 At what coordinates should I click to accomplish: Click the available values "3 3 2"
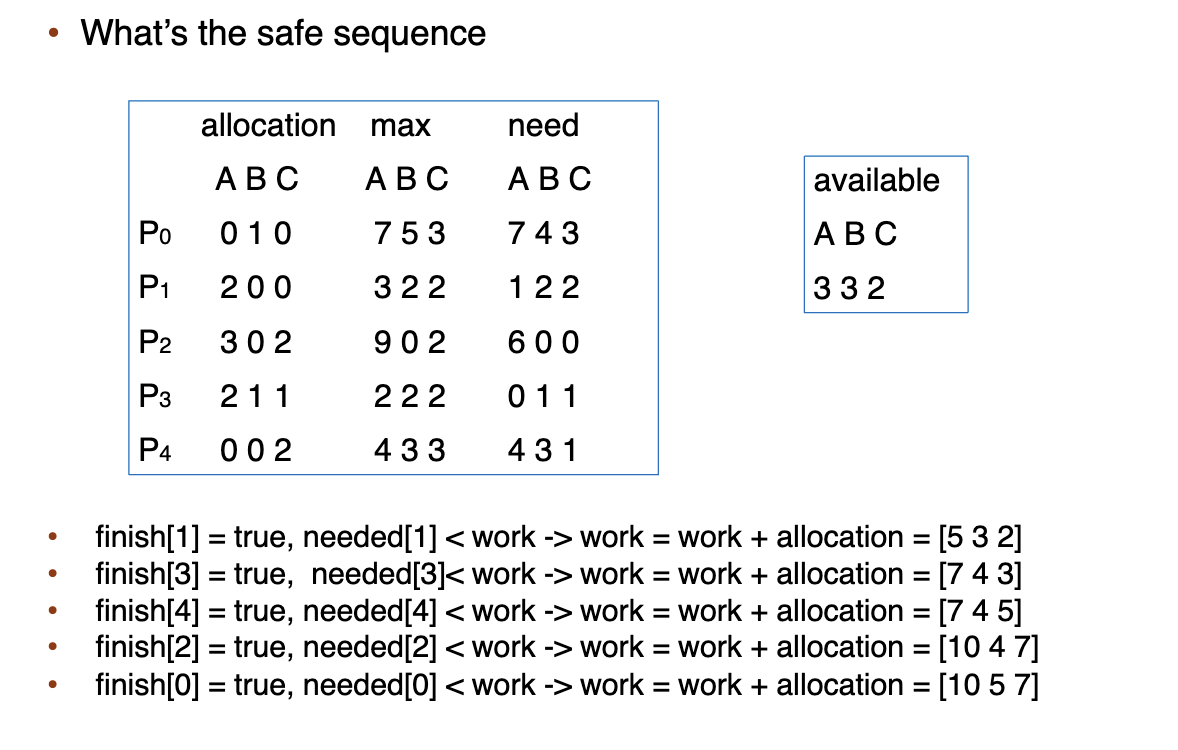click(x=850, y=289)
